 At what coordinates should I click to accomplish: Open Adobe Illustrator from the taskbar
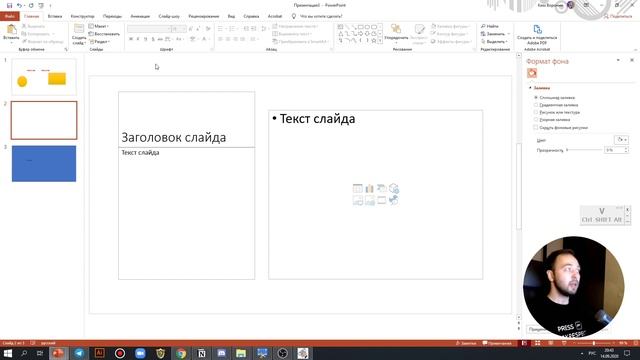(x=99, y=353)
